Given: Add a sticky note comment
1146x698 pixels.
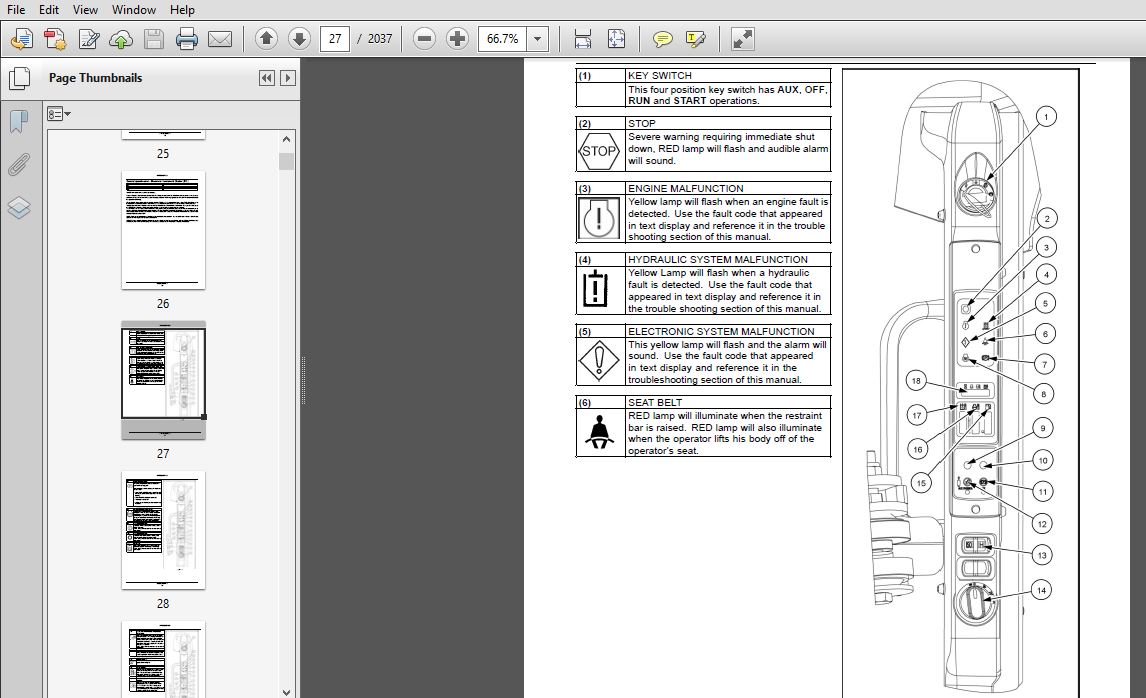Looking at the screenshot, I should click(662, 39).
